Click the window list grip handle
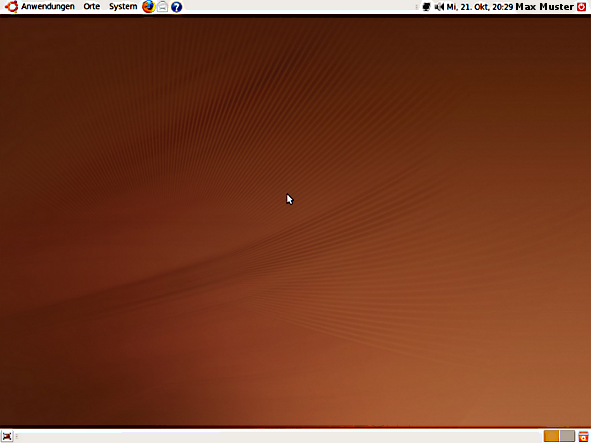The height and width of the screenshot is (443, 591). point(17,436)
